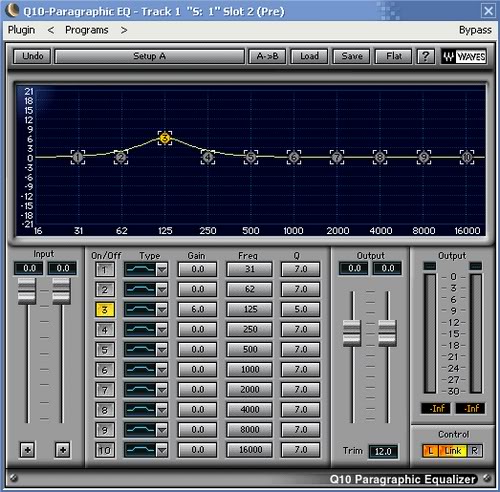Image resolution: width=500 pixels, height=492 pixels.
Task: Select band 5 marker in EQ graph
Action: pos(251,157)
